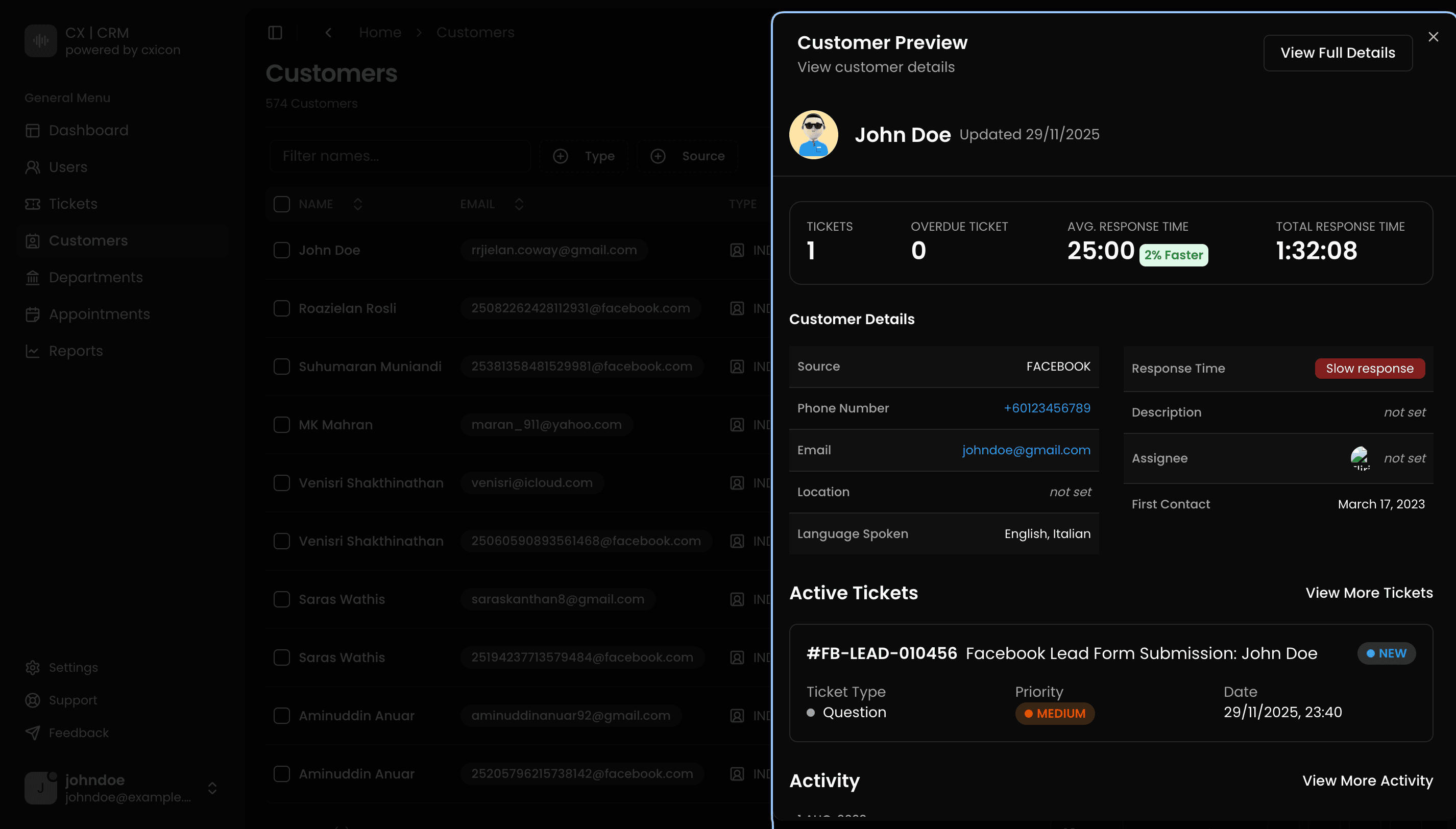Toggle the sidebar panel icon

[275, 33]
